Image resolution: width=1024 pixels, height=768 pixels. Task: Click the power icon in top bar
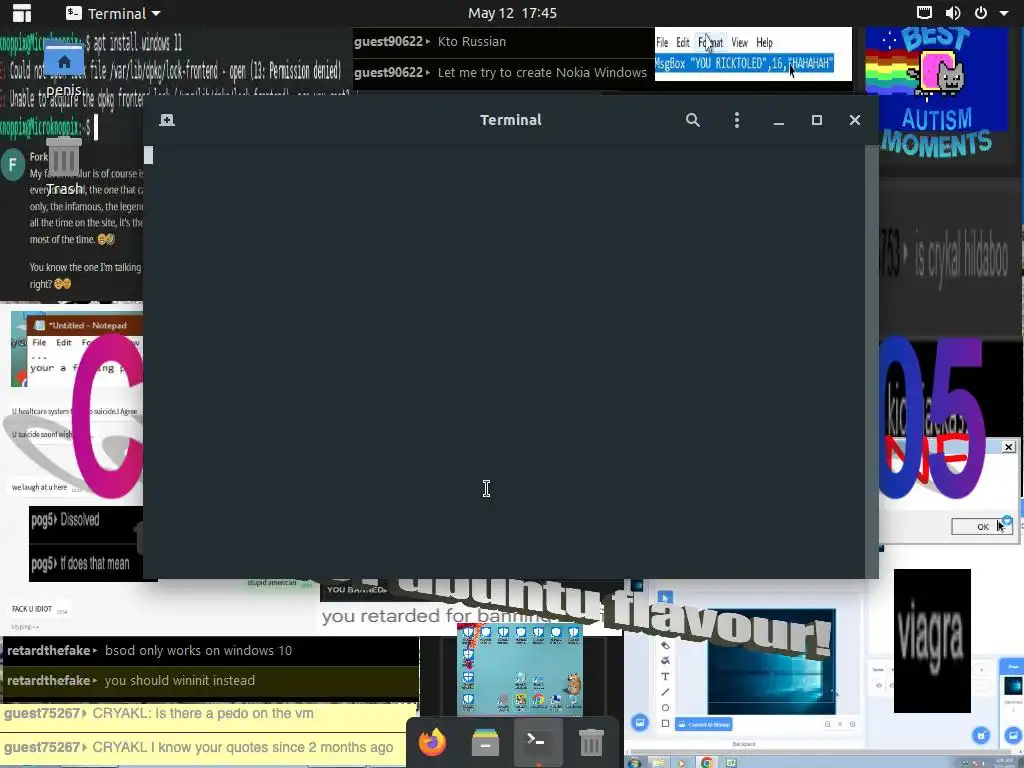[x=981, y=12]
